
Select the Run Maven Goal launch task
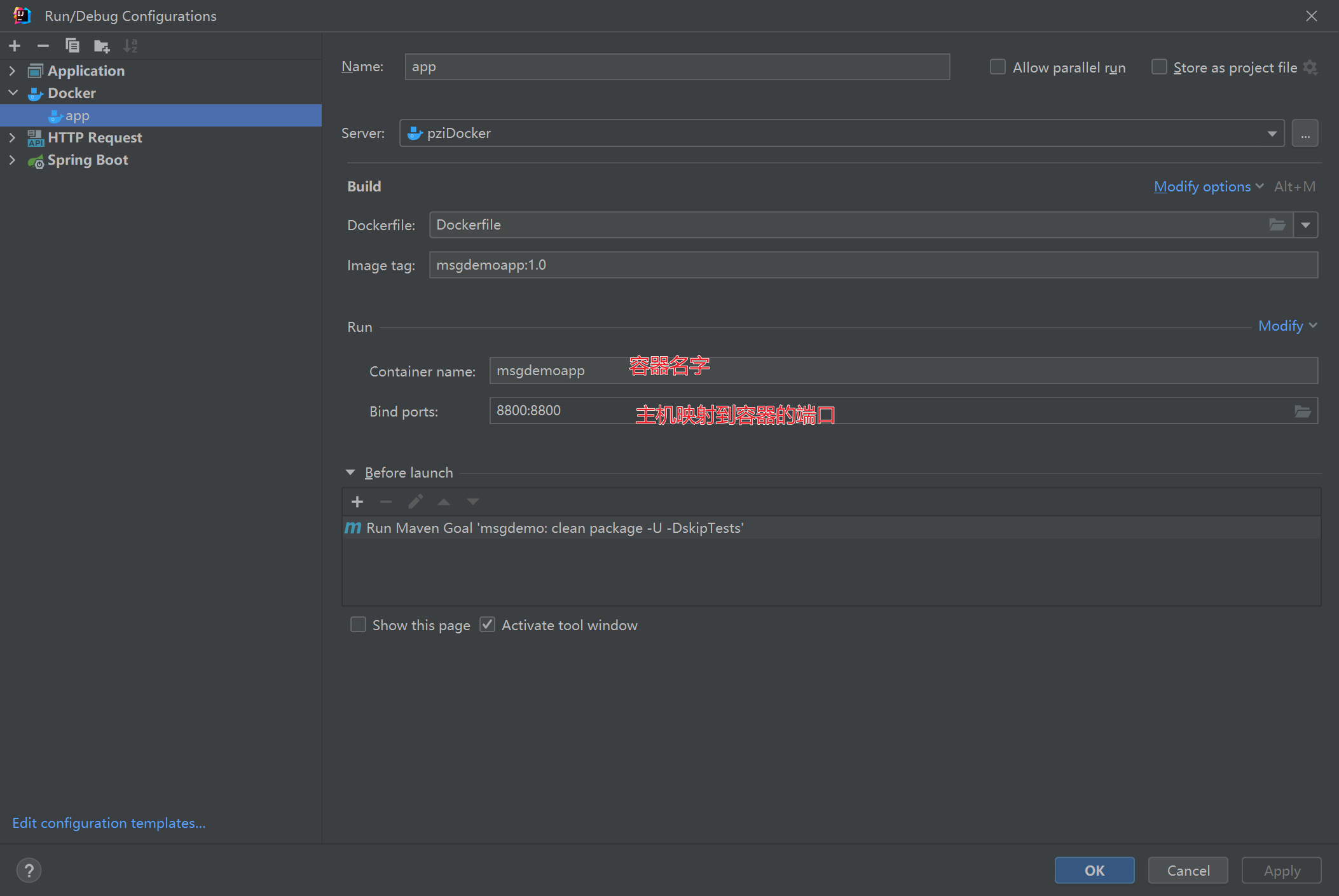click(831, 528)
